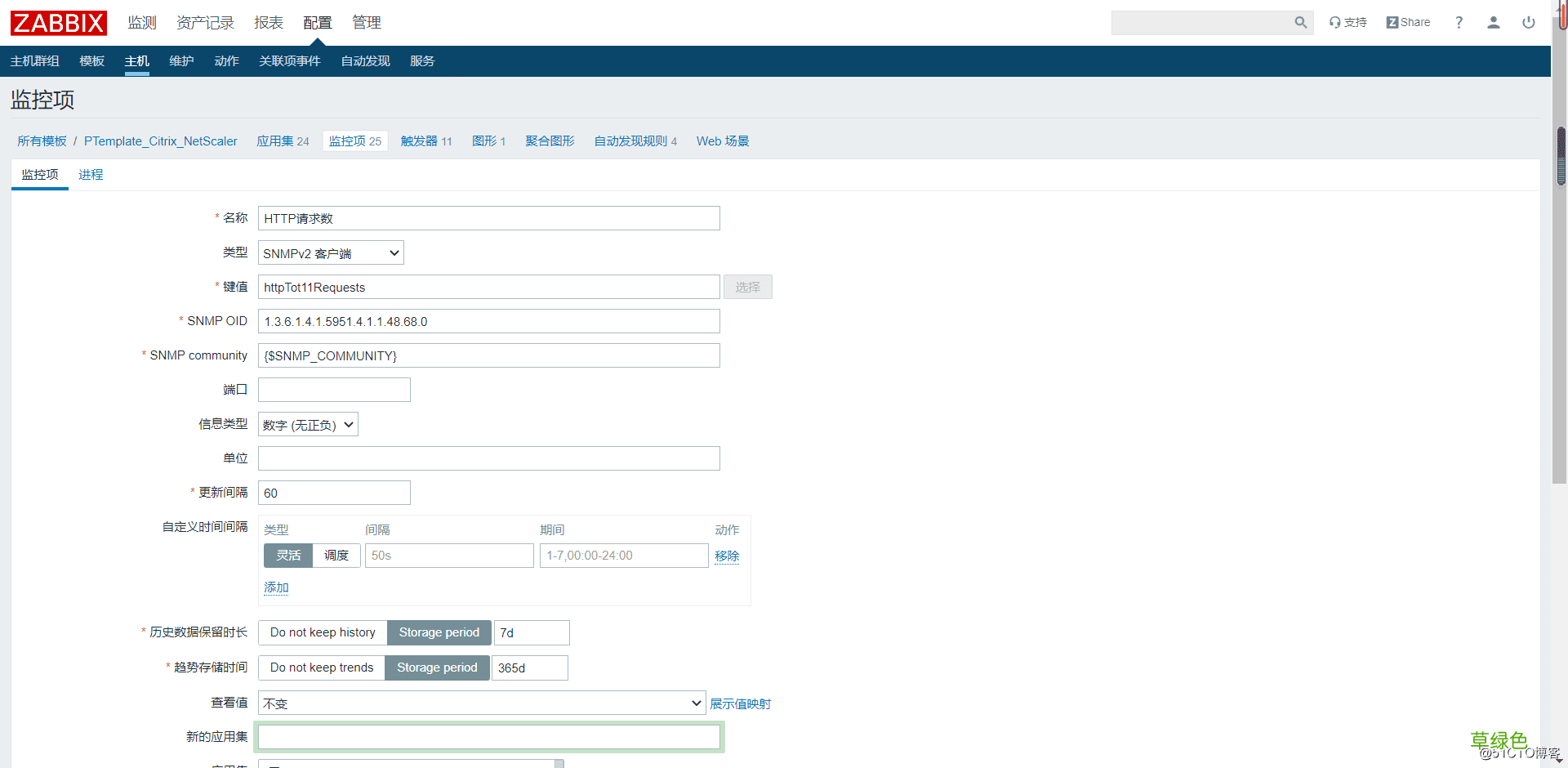Choose Do not keep history option
This screenshot has width=1568, height=768.
[323, 632]
